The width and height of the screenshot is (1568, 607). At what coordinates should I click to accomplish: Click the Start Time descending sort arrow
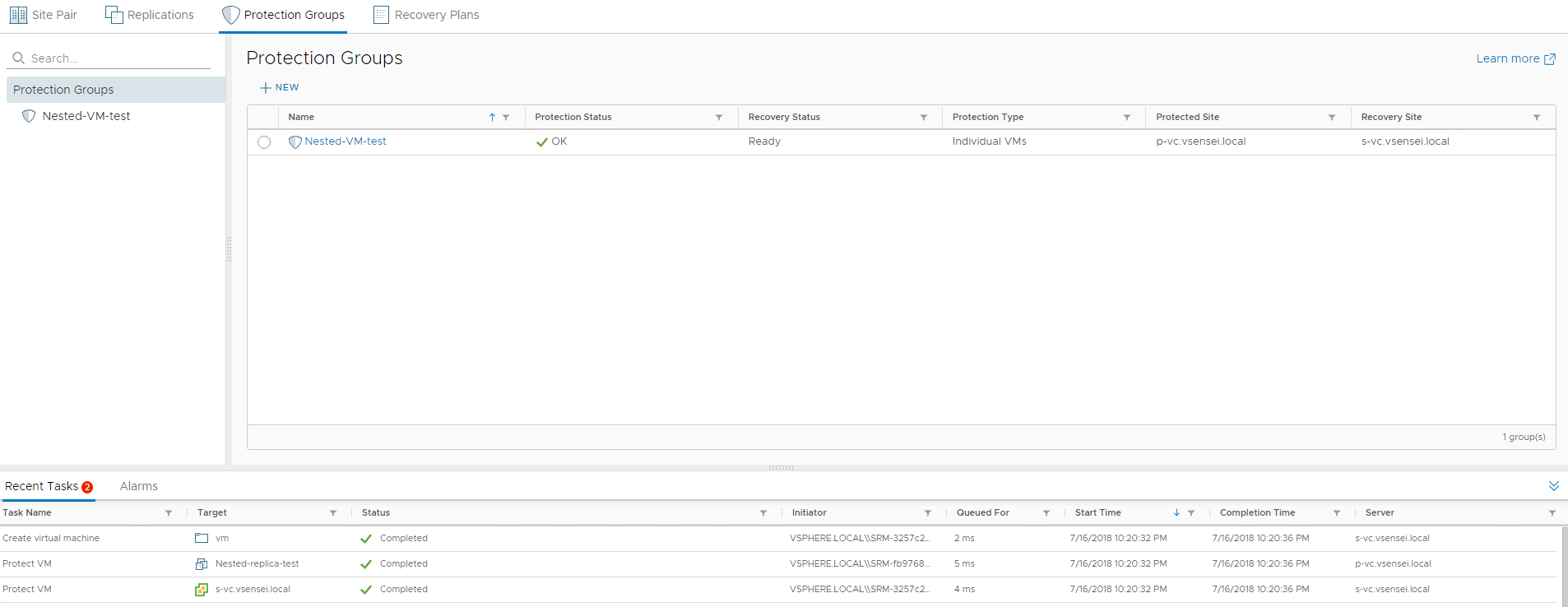tap(1176, 512)
